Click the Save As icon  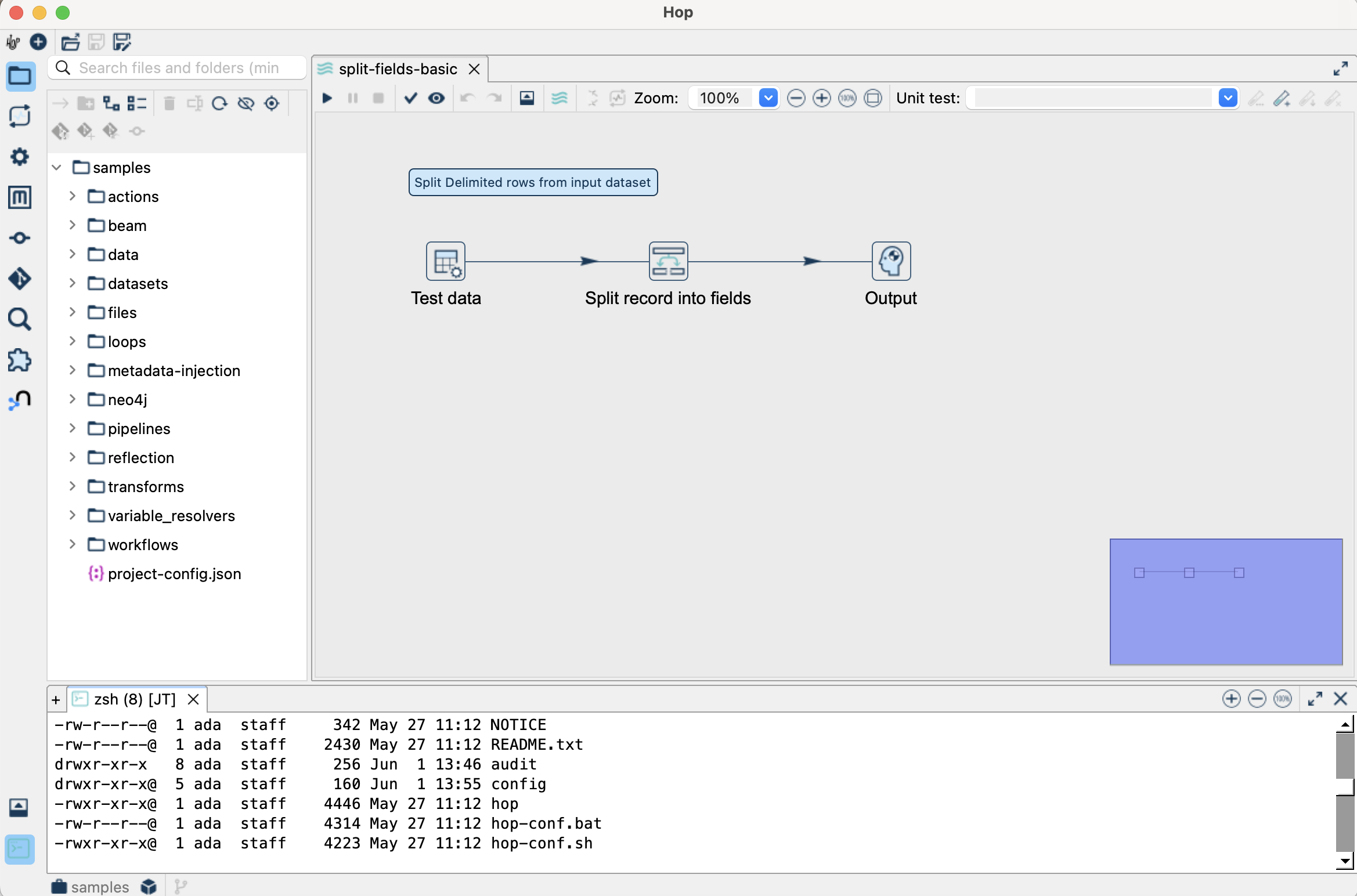[x=122, y=42]
